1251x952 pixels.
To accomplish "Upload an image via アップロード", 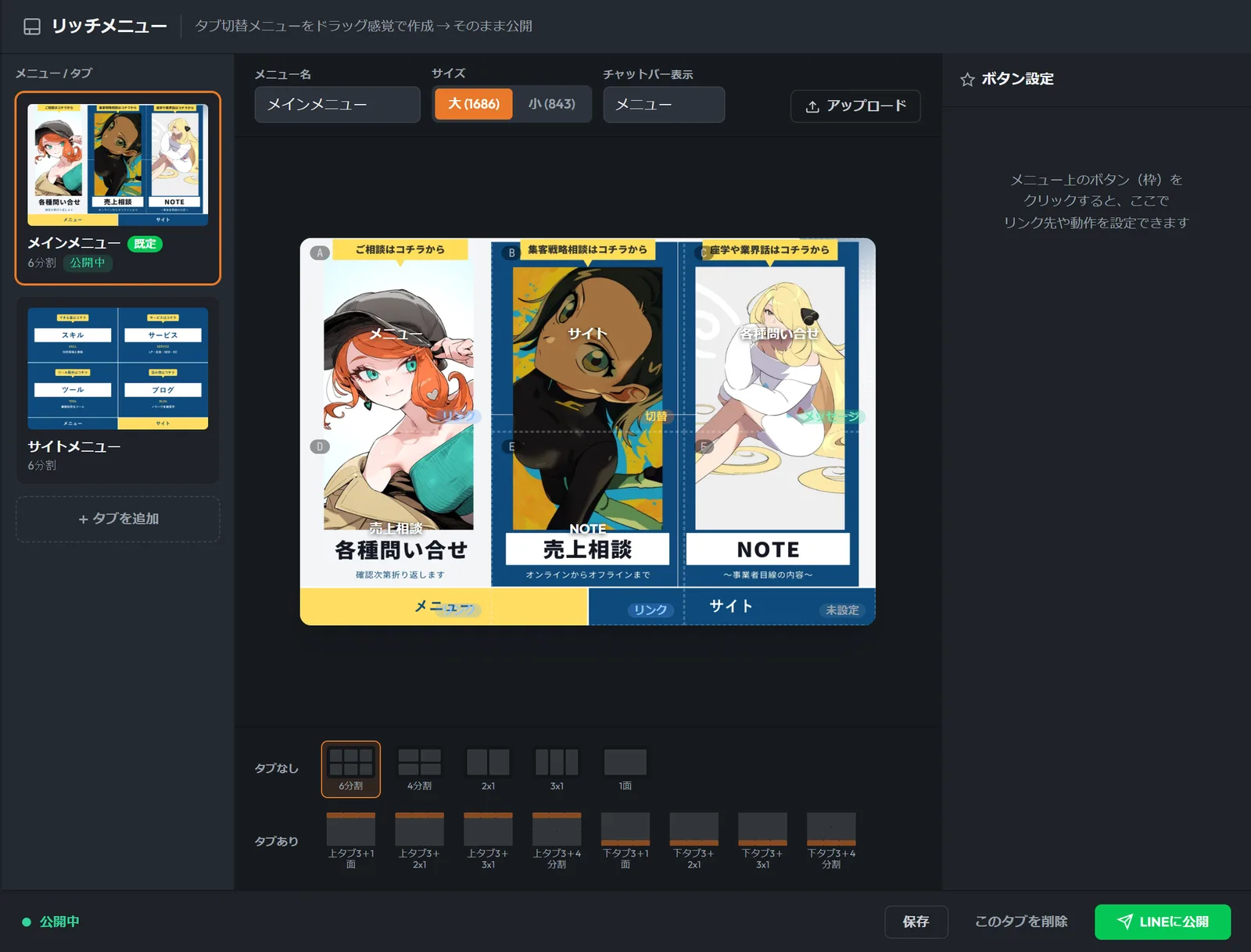I will [x=855, y=106].
